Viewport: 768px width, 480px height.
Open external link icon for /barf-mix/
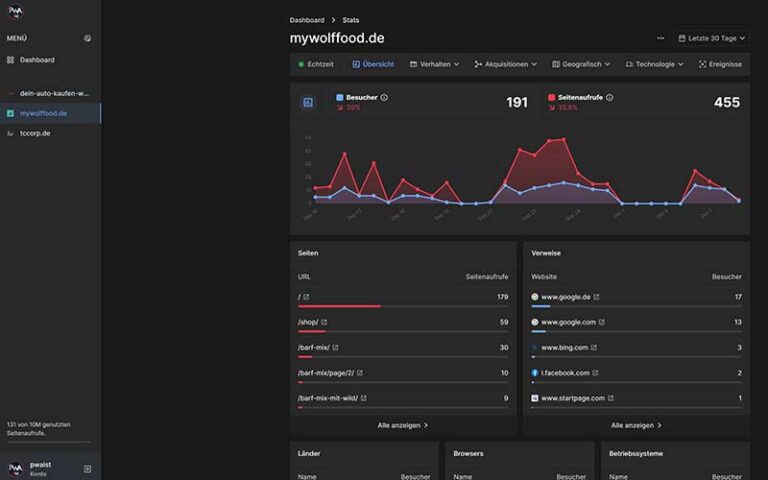(336, 348)
